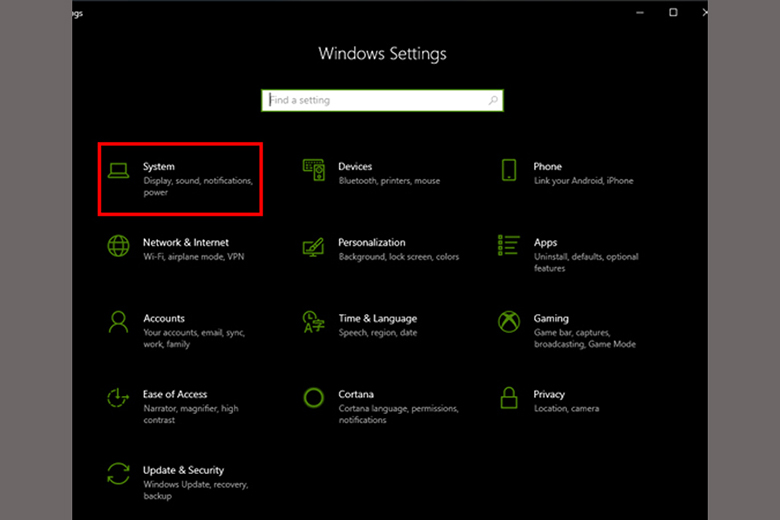Maximize the Settings window

673,12
